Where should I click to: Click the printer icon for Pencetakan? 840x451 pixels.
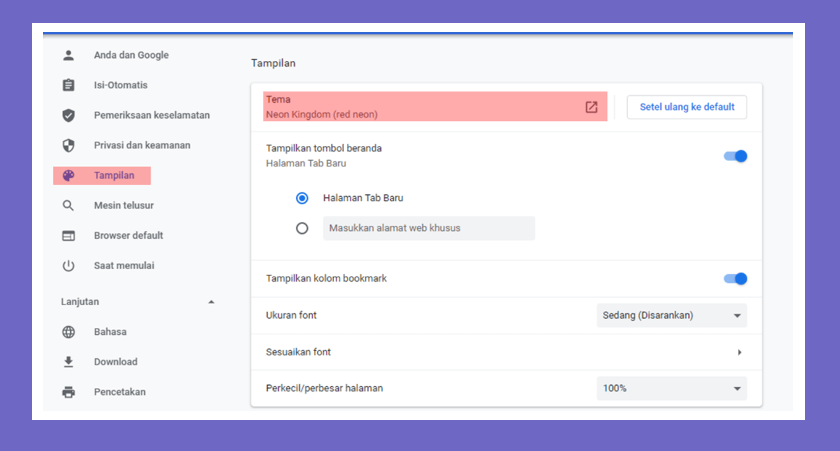pyautogui.click(x=69, y=392)
